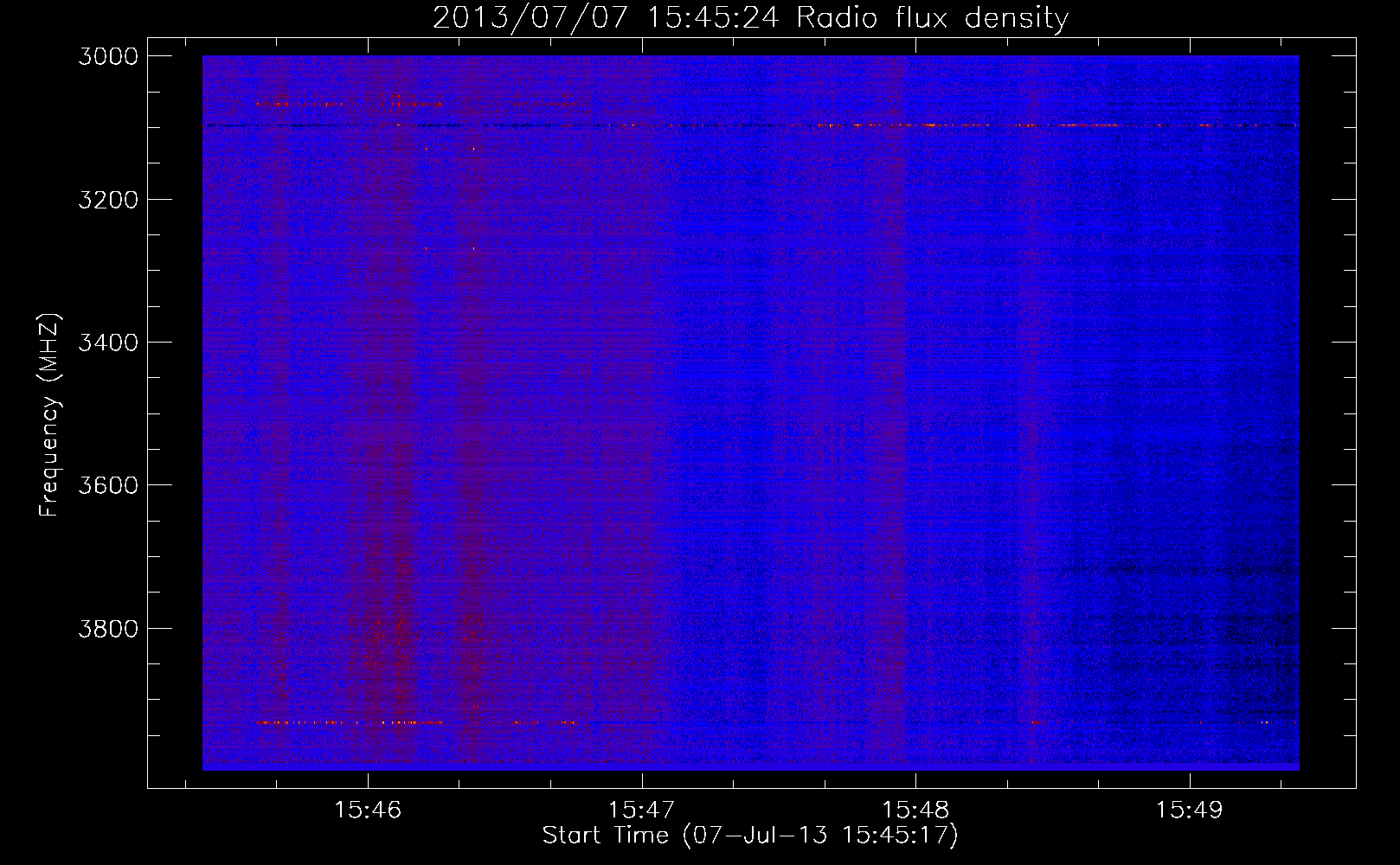Click the solid blue strip at spectrogram bottom
Viewport: 1400px width, 865px height.
pyautogui.click(x=750, y=766)
